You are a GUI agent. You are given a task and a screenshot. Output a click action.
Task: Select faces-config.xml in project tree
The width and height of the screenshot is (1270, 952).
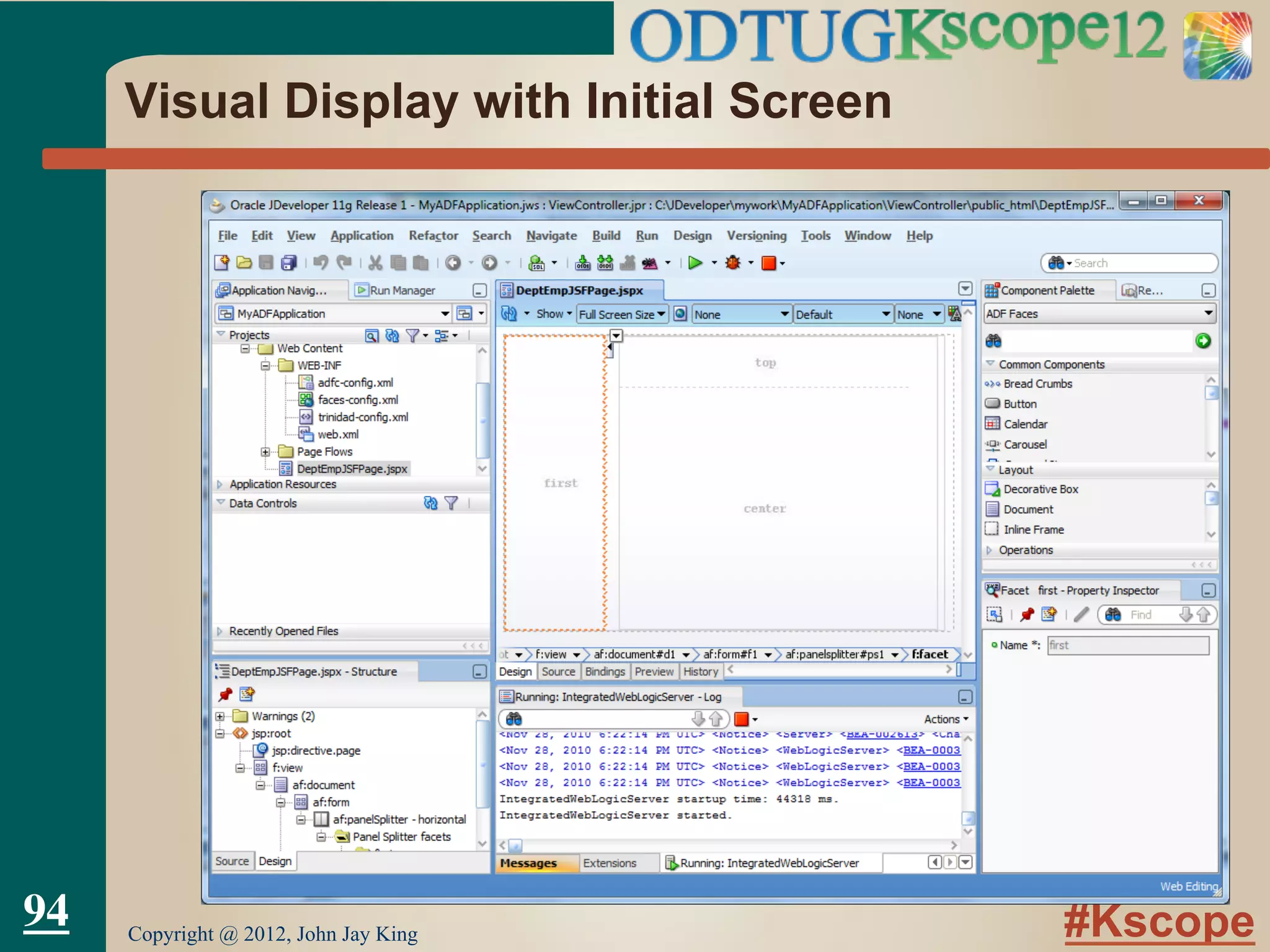358,400
